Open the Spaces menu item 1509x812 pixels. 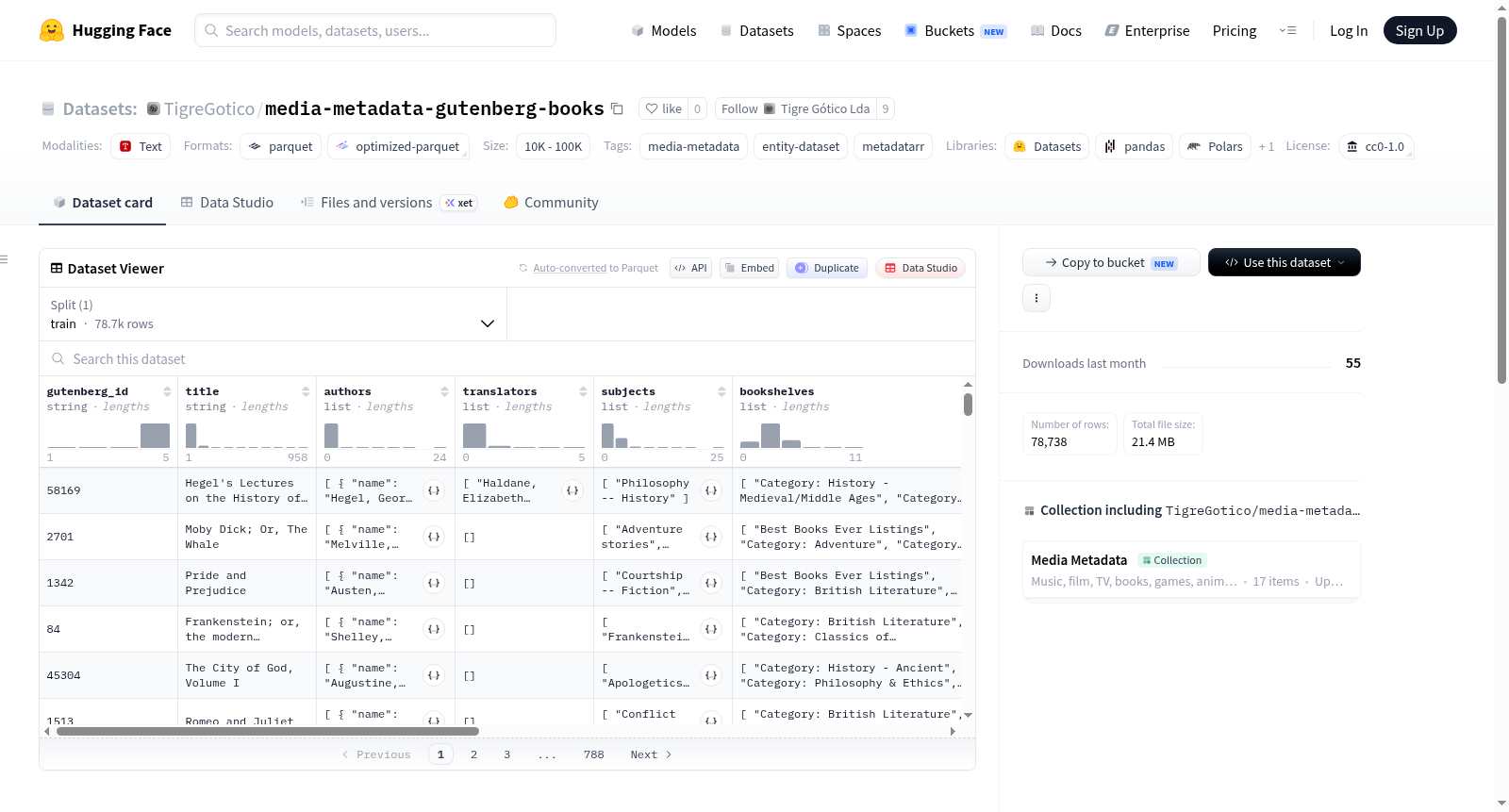point(849,30)
